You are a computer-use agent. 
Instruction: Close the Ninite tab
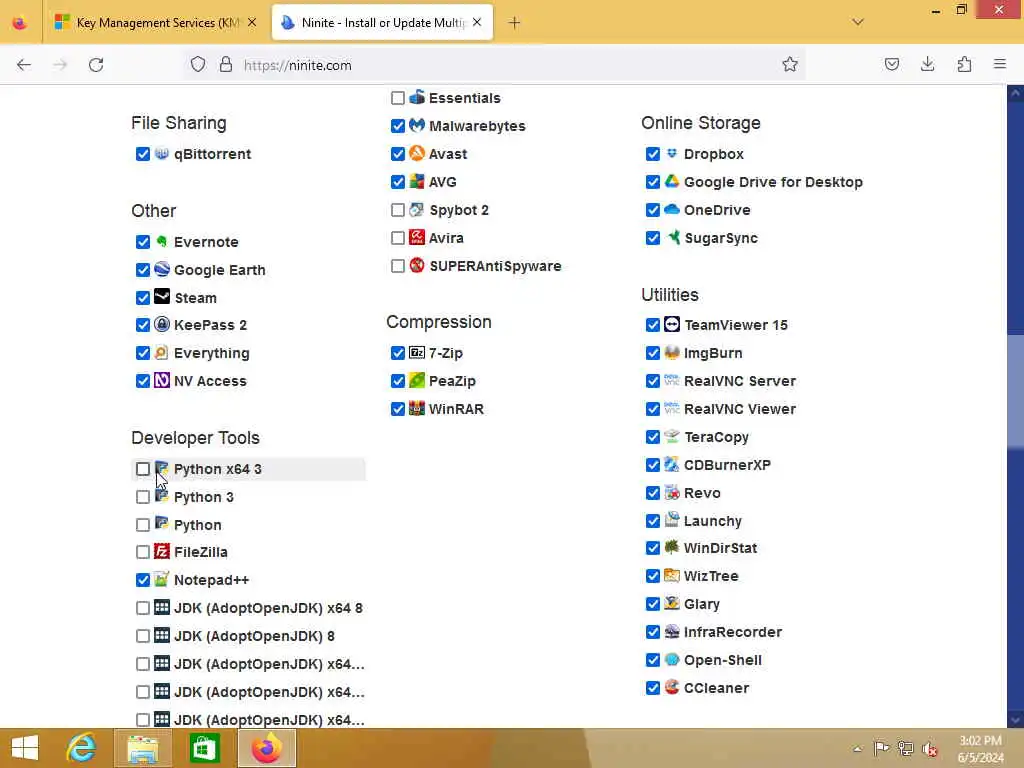pyautogui.click(x=477, y=22)
